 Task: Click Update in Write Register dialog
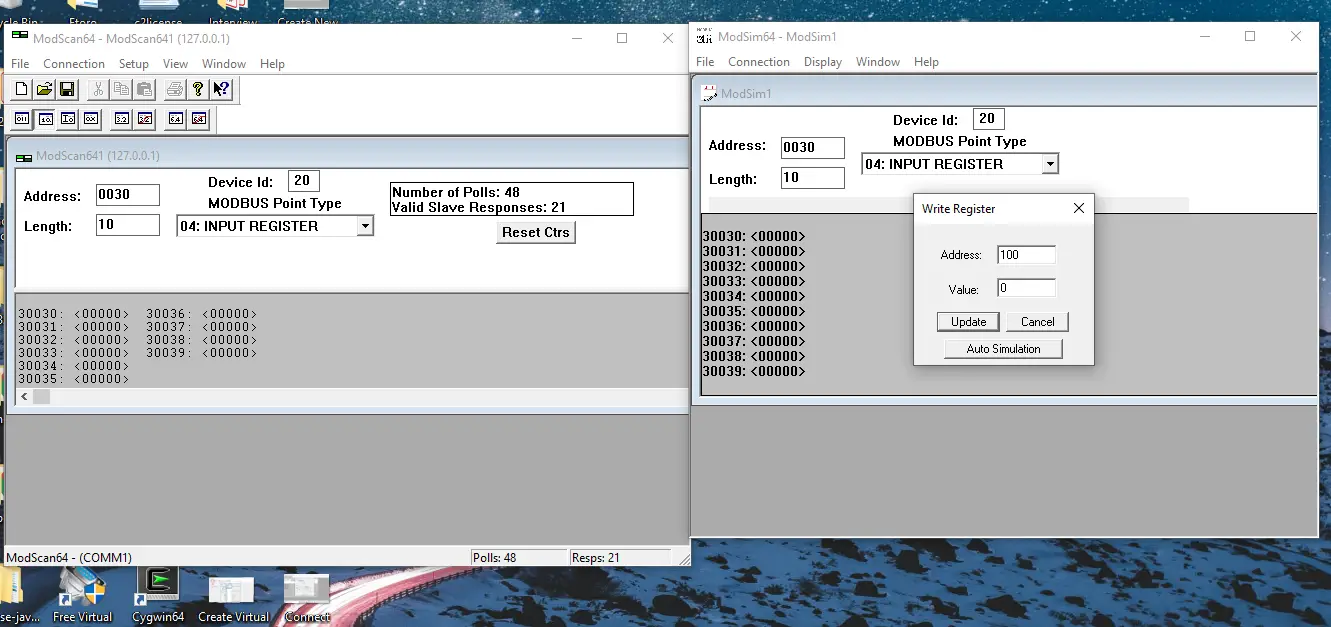(968, 322)
